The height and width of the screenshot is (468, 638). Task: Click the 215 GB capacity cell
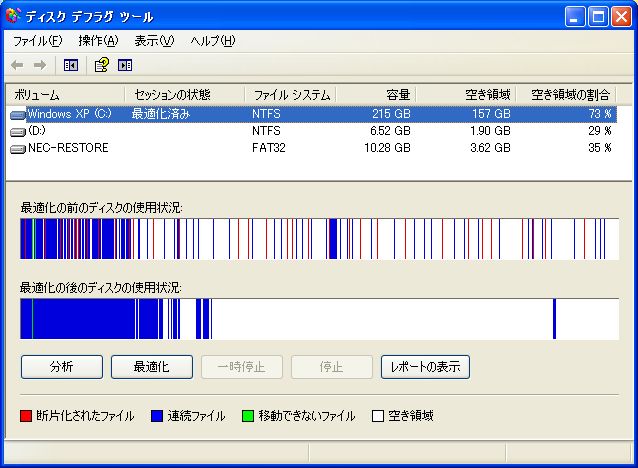(x=391, y=114)
